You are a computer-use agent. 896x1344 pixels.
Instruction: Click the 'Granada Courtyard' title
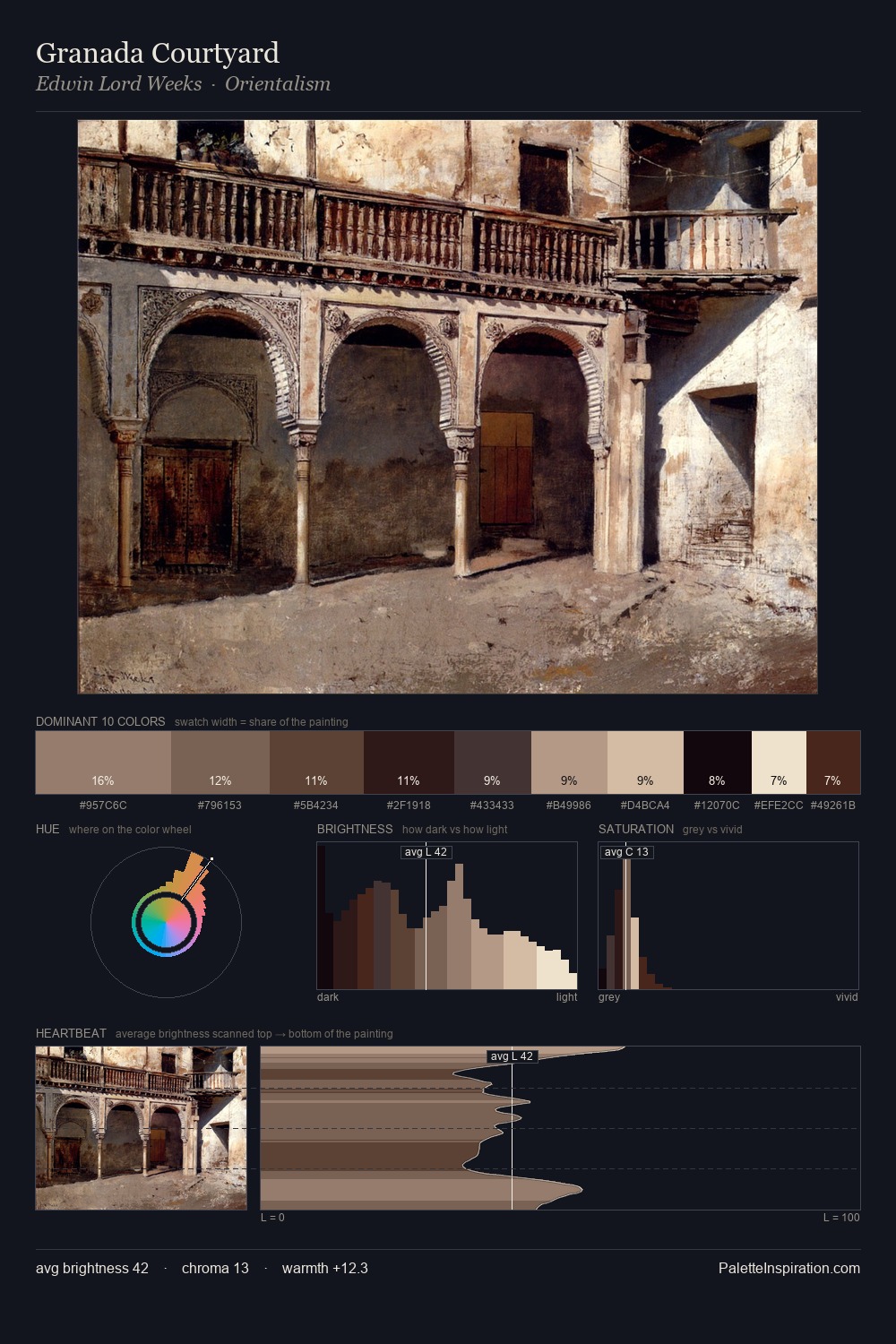pyautogui.click(x=158, y=53)
